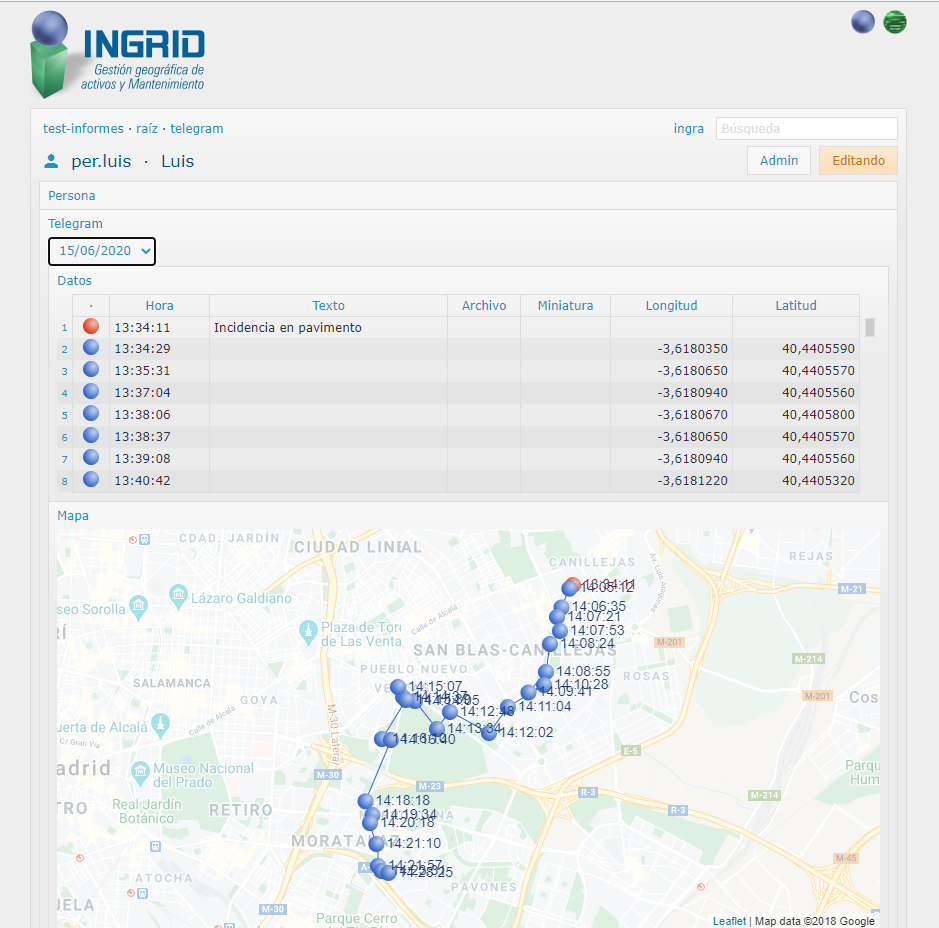Click the Búsqueda search field
The height and width of the screenshot is (928, 939).
click(807, 129)
